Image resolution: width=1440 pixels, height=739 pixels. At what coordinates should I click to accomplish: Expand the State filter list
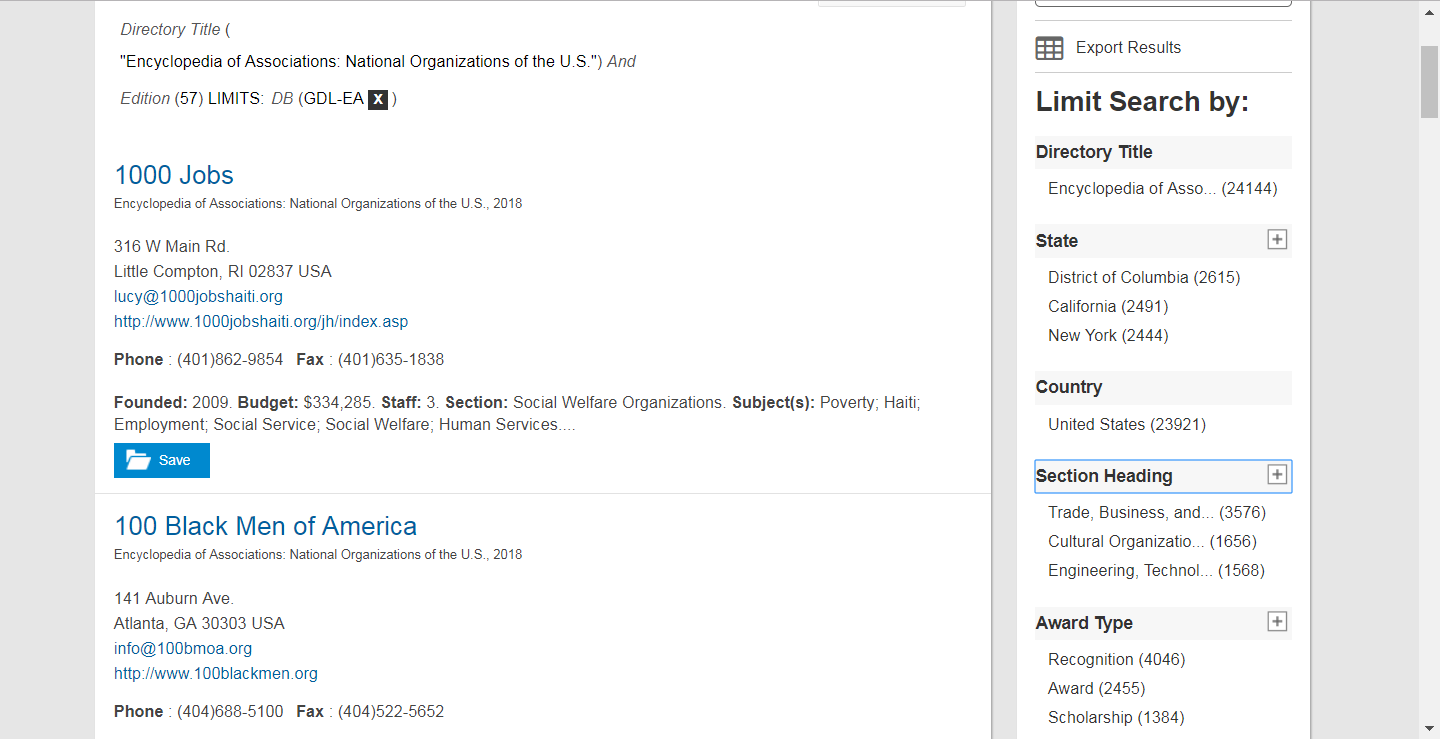pyautogui.click(x=1277, y=240)
